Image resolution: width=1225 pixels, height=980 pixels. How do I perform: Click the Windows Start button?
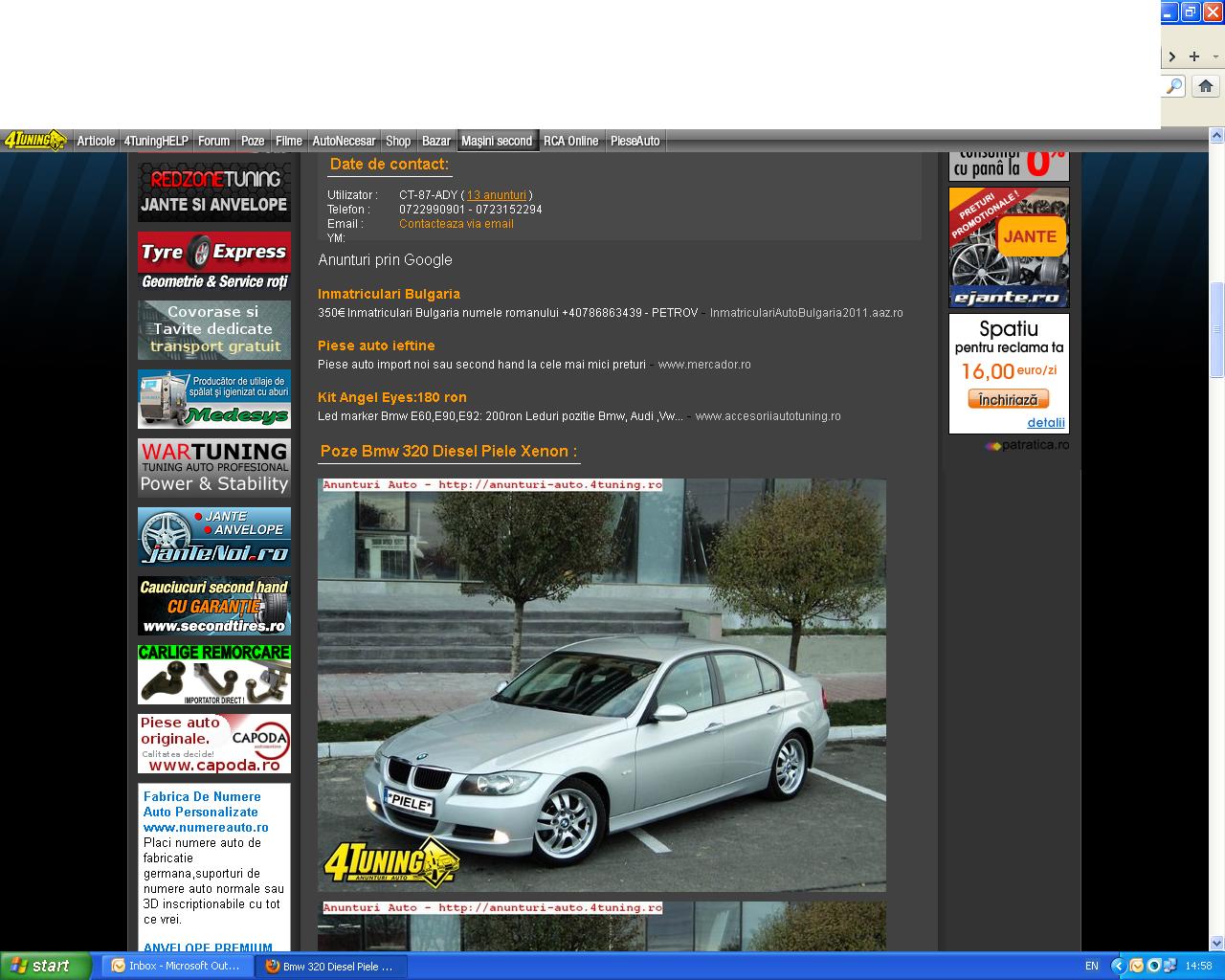(45, 966)
